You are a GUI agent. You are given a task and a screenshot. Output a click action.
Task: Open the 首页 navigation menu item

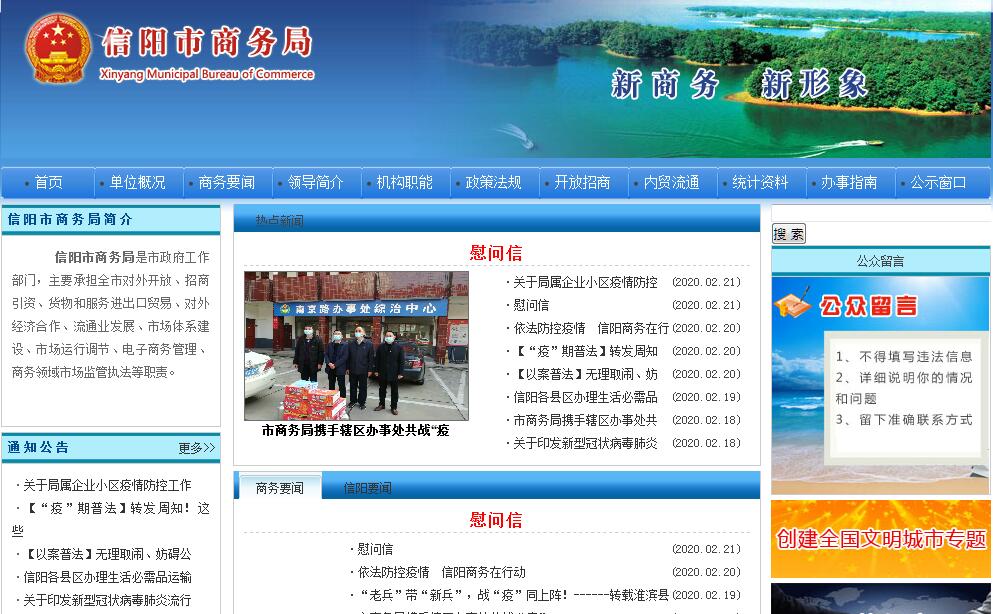click(48, 183)
